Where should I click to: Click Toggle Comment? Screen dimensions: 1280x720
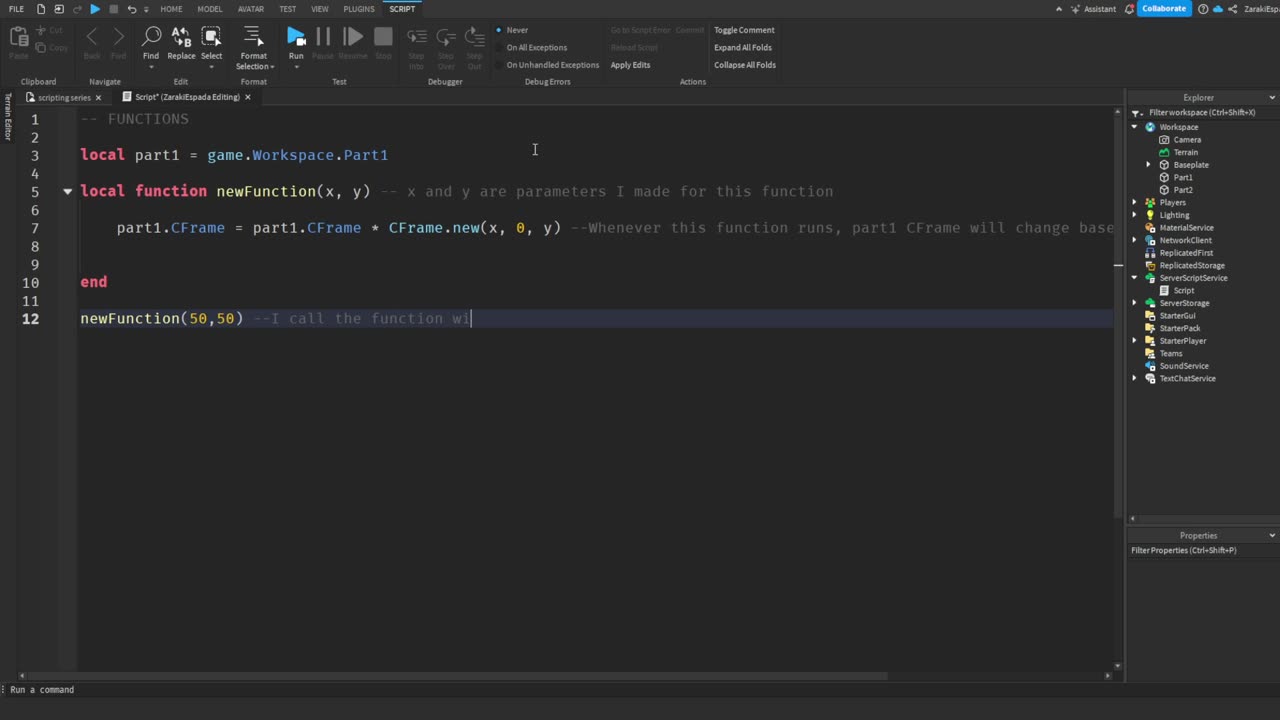click(x=744, y=30)
